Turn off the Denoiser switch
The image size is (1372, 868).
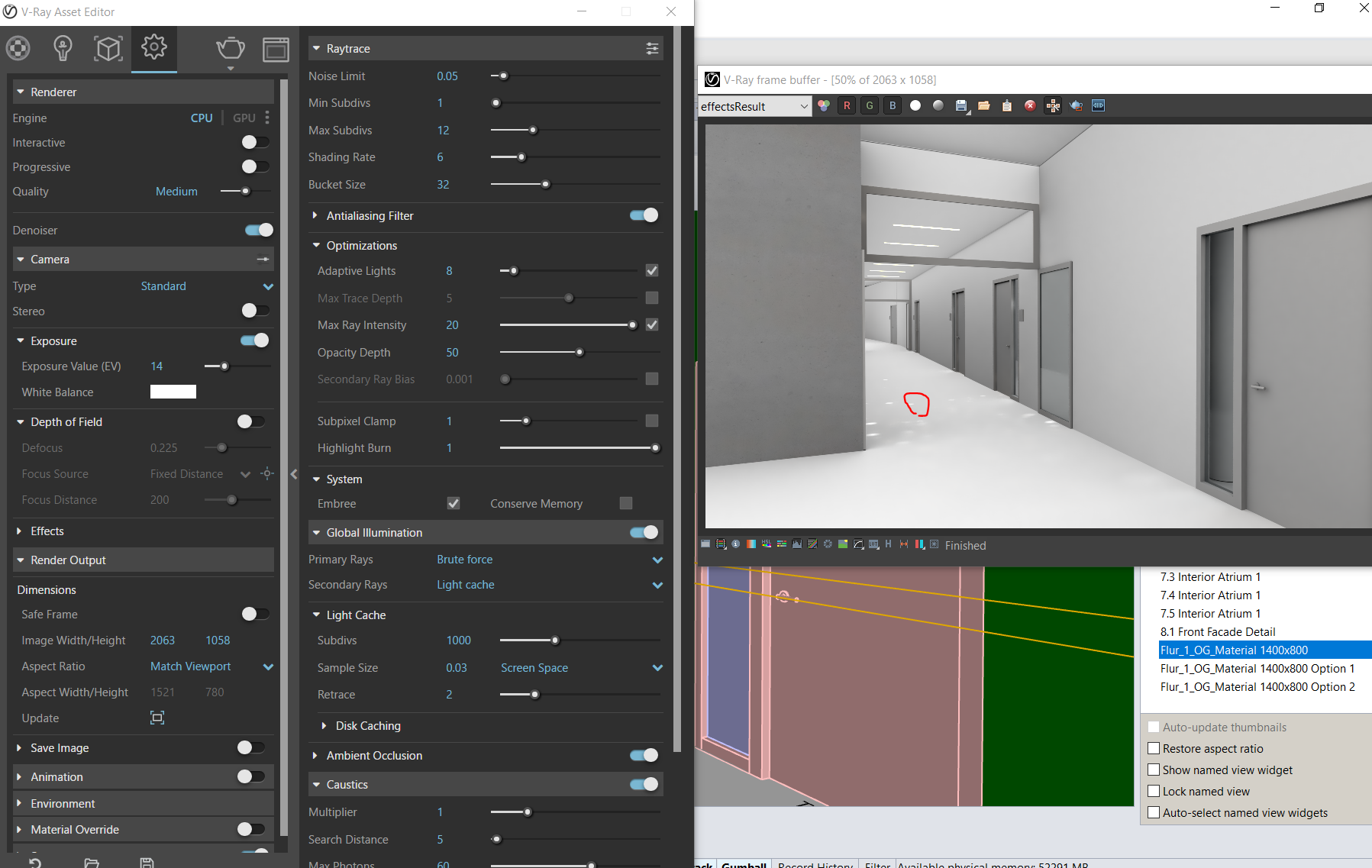[x=259, y=230]
